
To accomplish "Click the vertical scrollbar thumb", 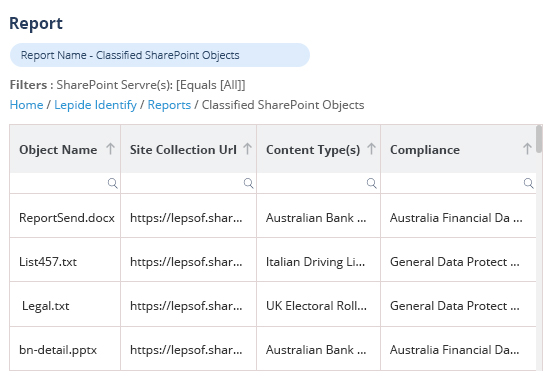I will tap(539, 139).
